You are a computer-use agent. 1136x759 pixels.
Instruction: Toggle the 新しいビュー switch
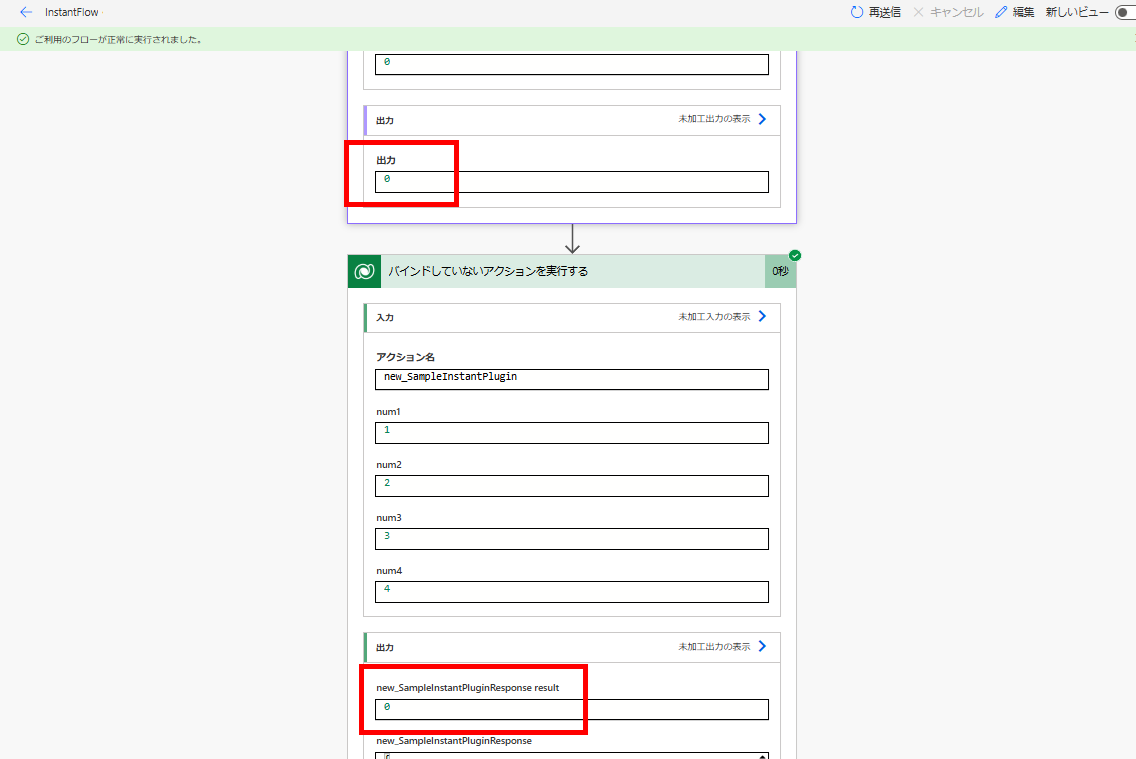[1125, 12]
